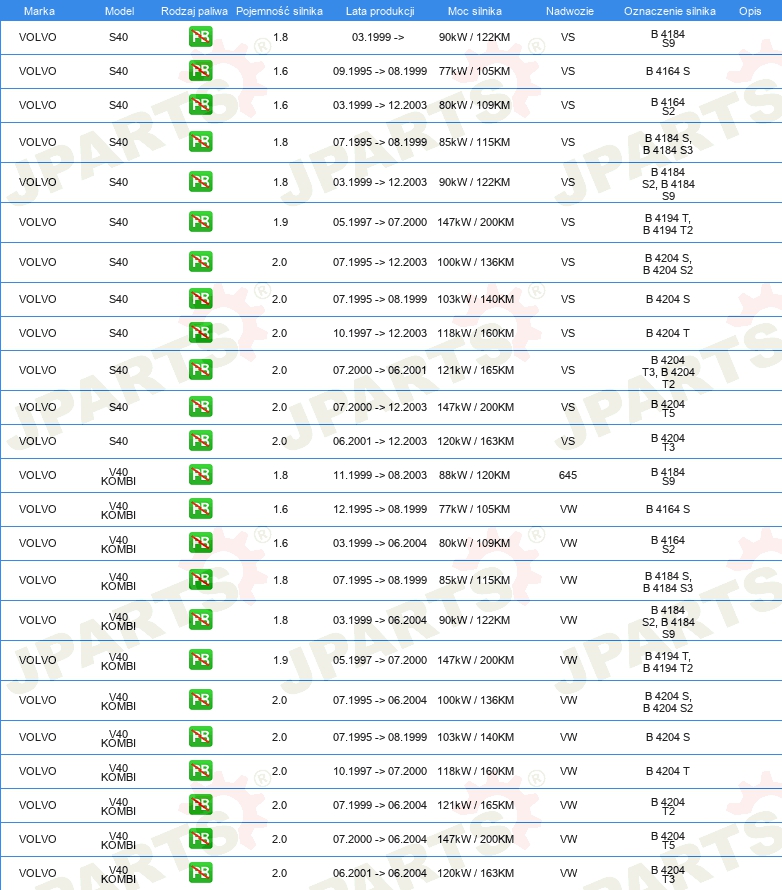The height and width of the screenshot is (890, 782).
Task: Click petrol icon in S40 85kW / 115KM row
Action: 201,142
